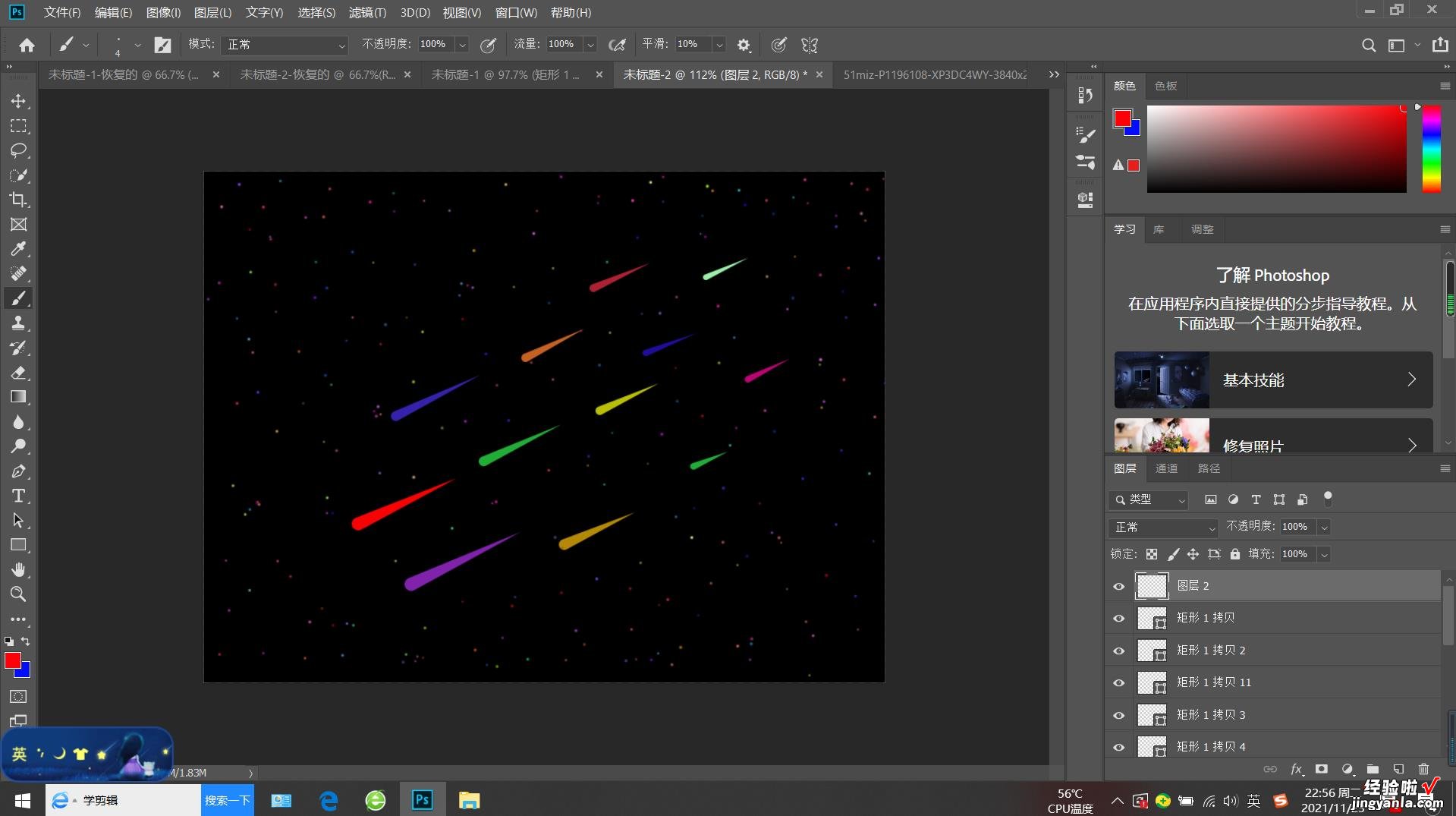Toggle lock transparent pixels
This screenshot has height=816, width=1456.
tap(1152, 554)
